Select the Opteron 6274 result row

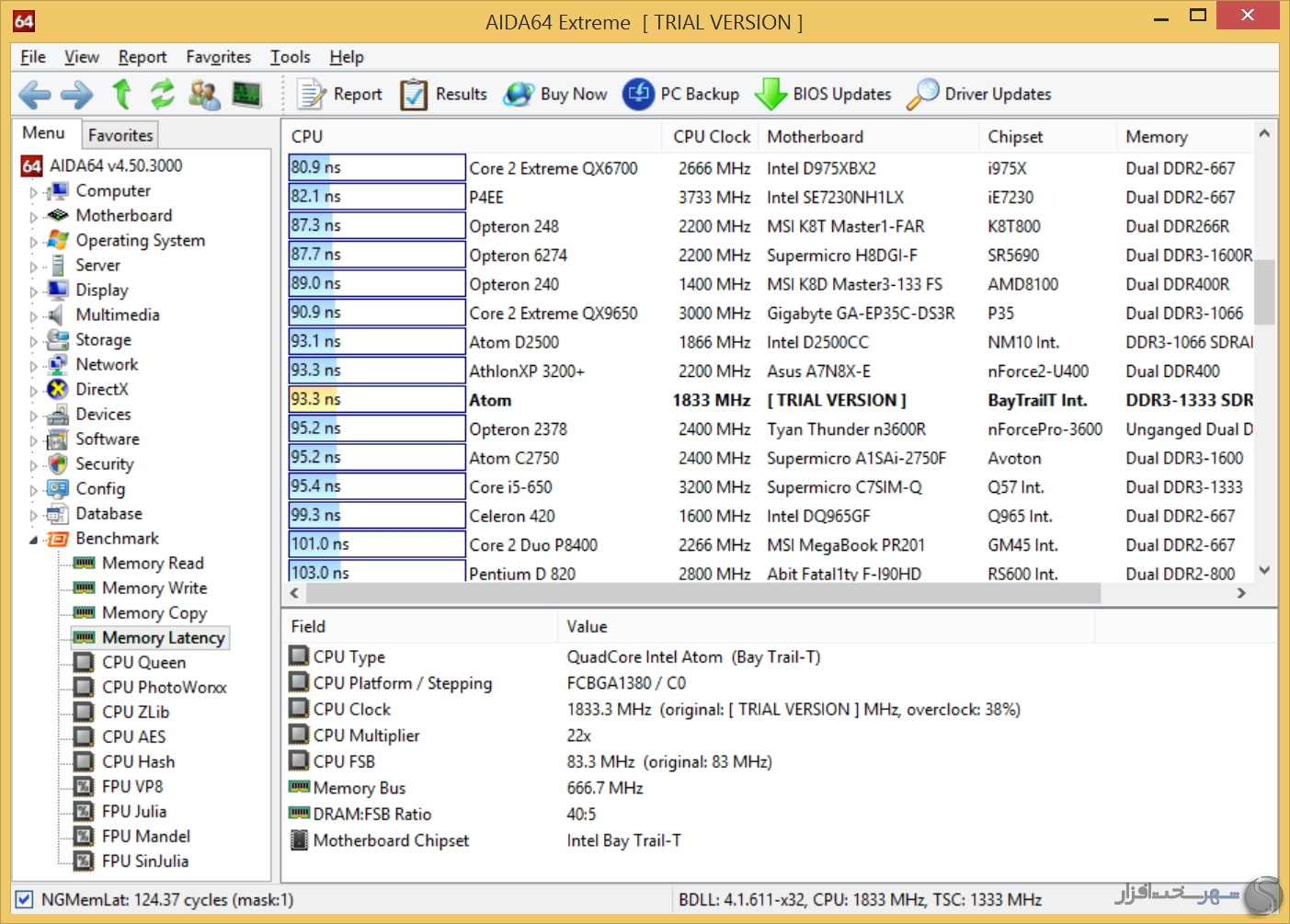[x=771, y=255]
